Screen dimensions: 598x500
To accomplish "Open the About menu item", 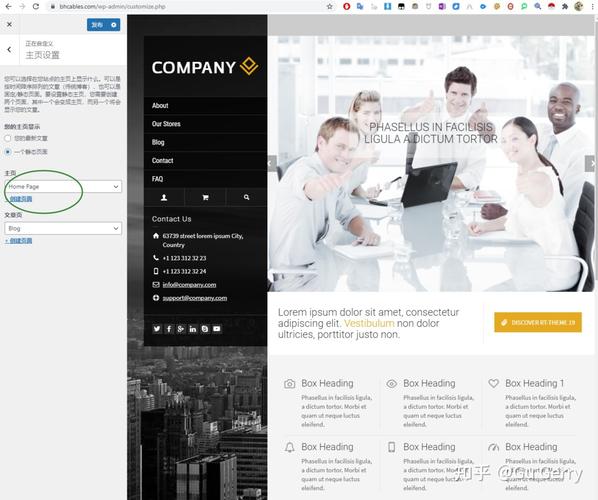I will (160, 106).
